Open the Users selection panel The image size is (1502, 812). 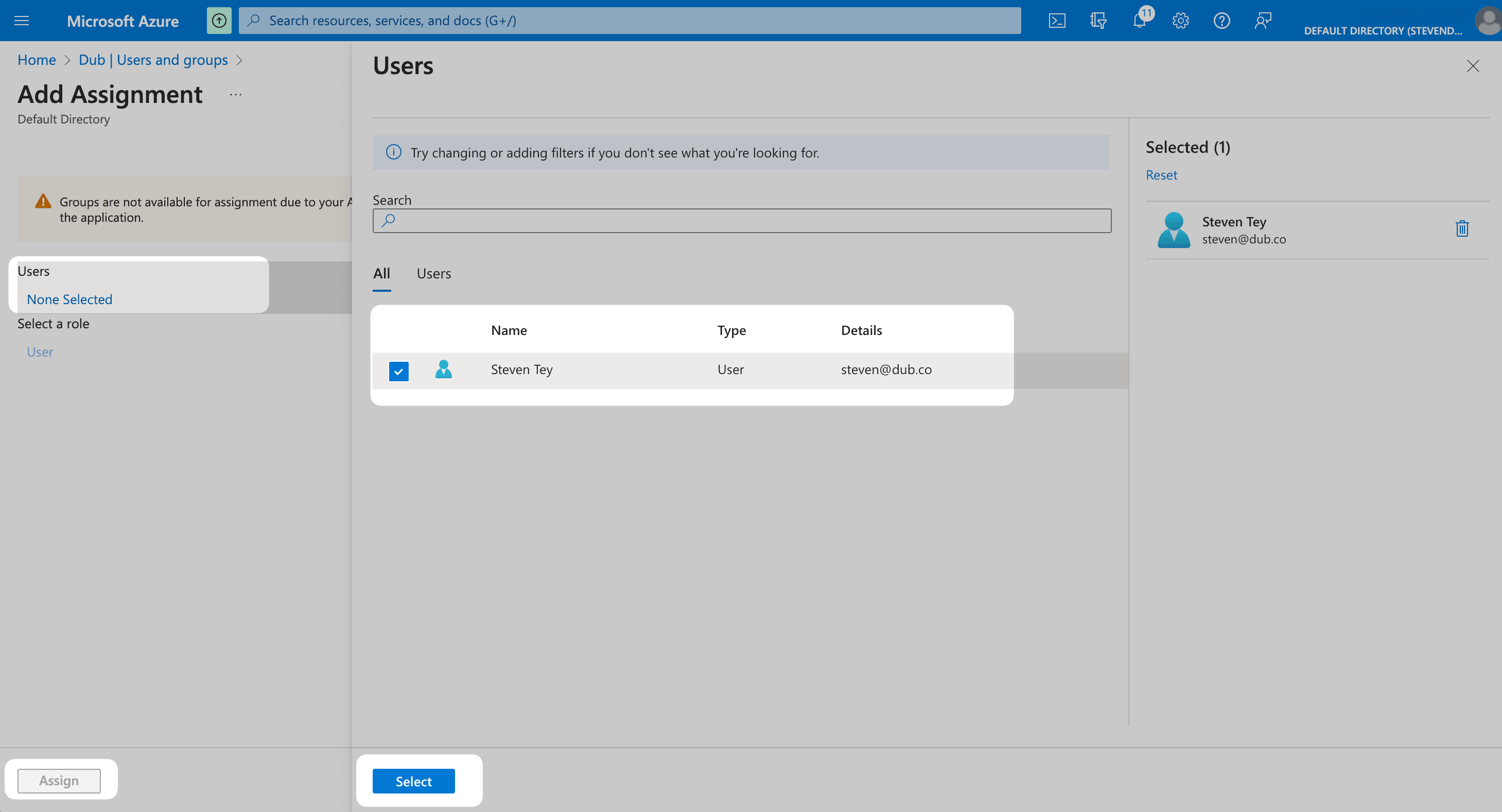(69, 299)
